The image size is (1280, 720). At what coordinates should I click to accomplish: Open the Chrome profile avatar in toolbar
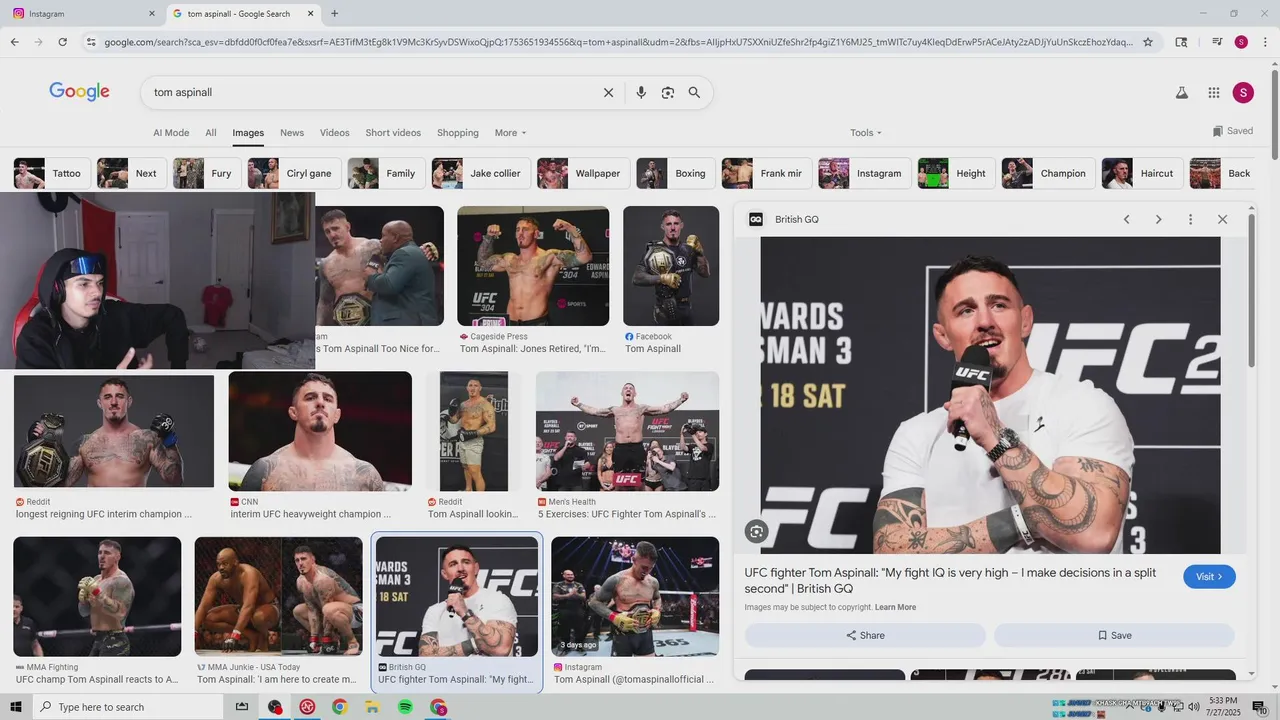(1241, 42)
